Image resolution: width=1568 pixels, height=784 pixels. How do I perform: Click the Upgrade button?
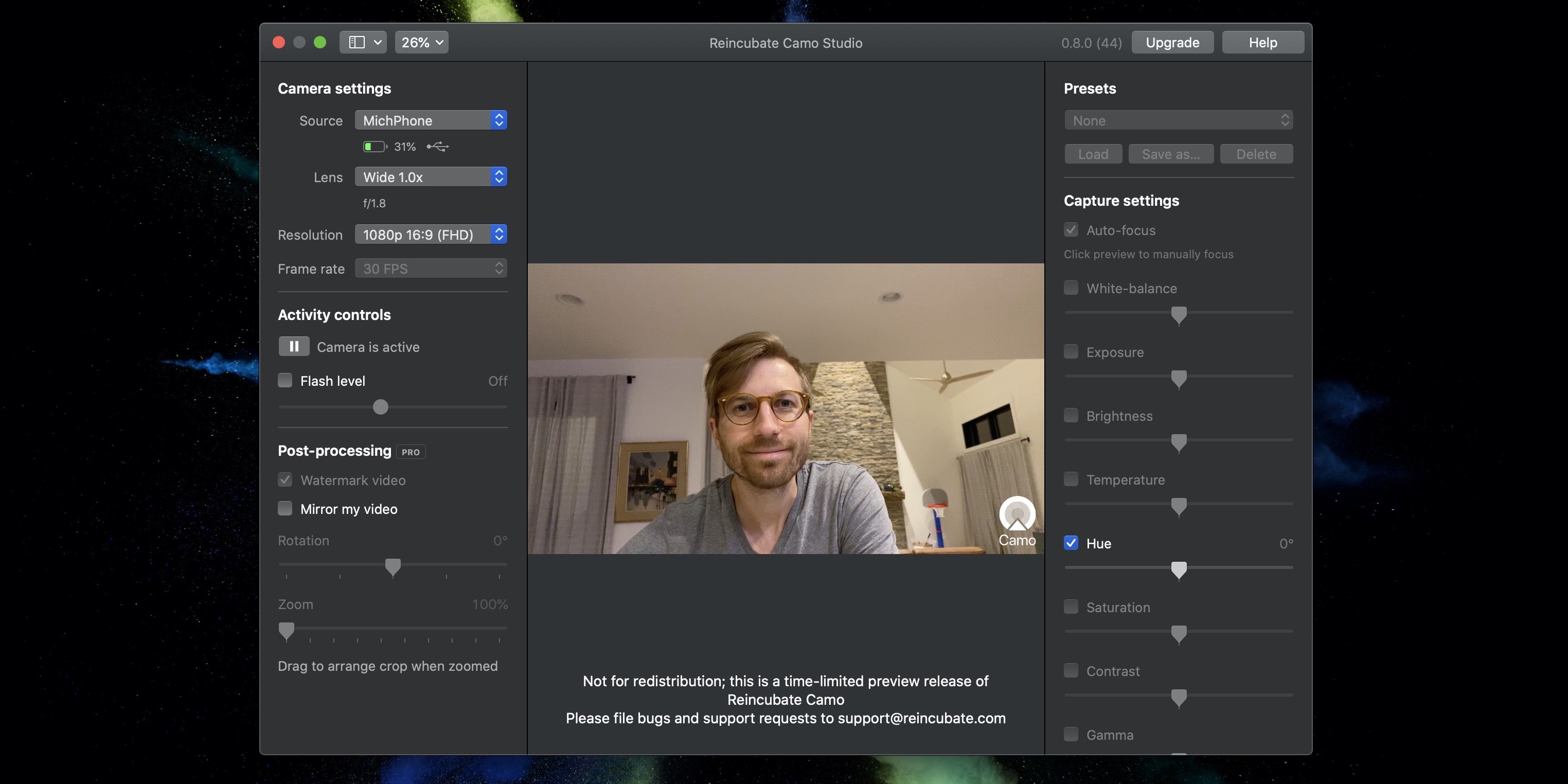[1172, 42]
